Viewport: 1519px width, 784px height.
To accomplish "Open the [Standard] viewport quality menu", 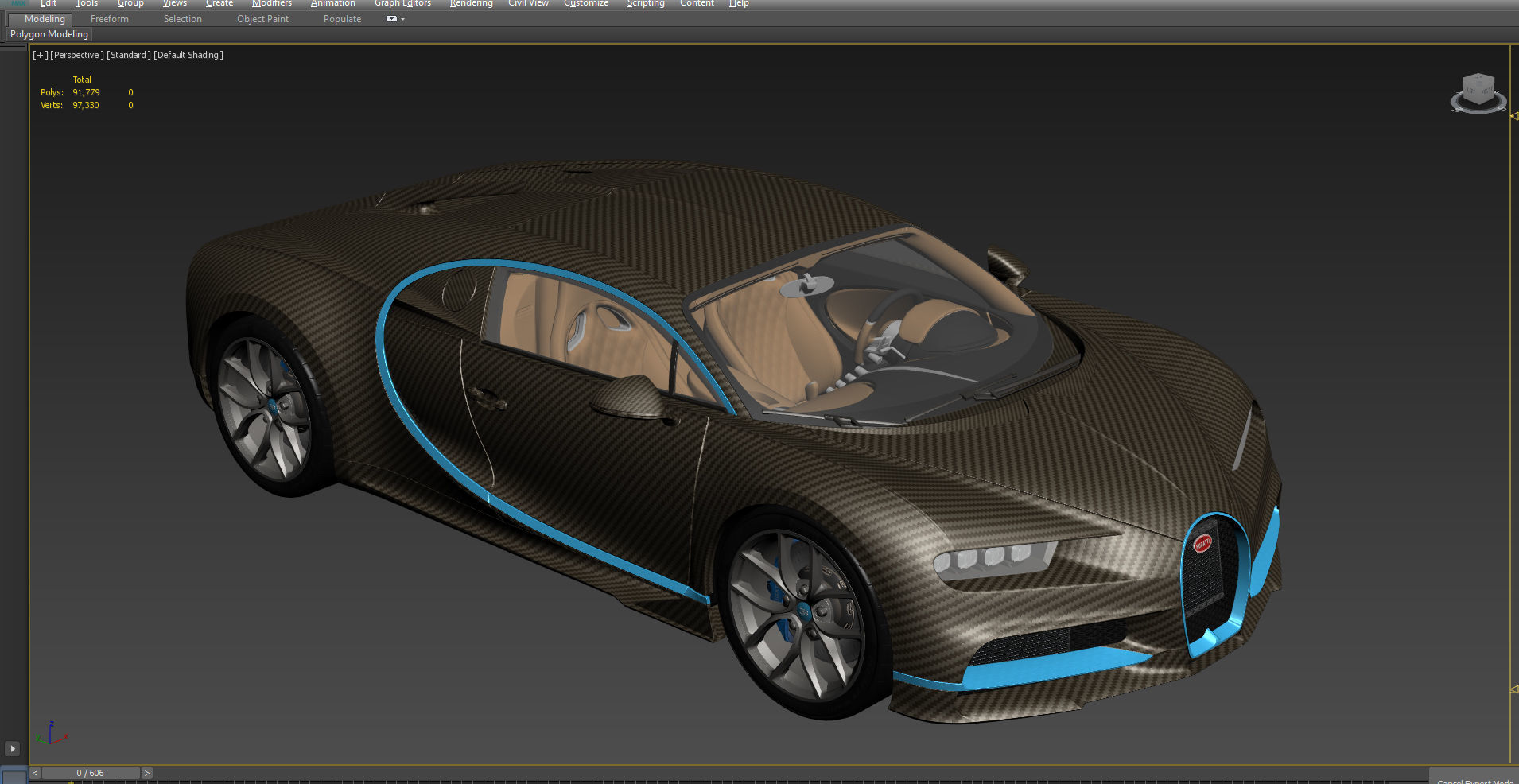I will tap(129, 55).
